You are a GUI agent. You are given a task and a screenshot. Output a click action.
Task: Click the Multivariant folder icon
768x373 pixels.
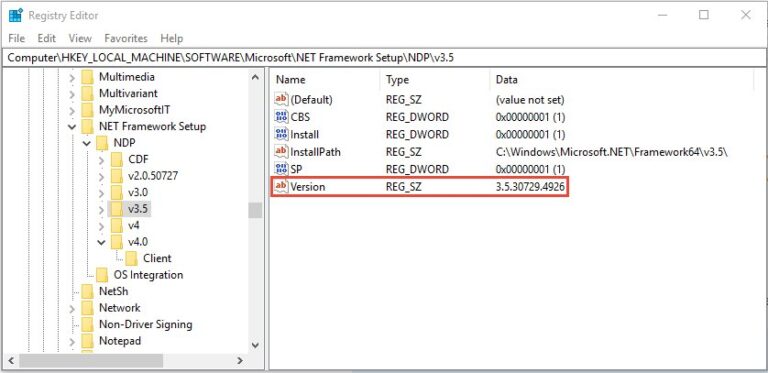pos(88,93)
